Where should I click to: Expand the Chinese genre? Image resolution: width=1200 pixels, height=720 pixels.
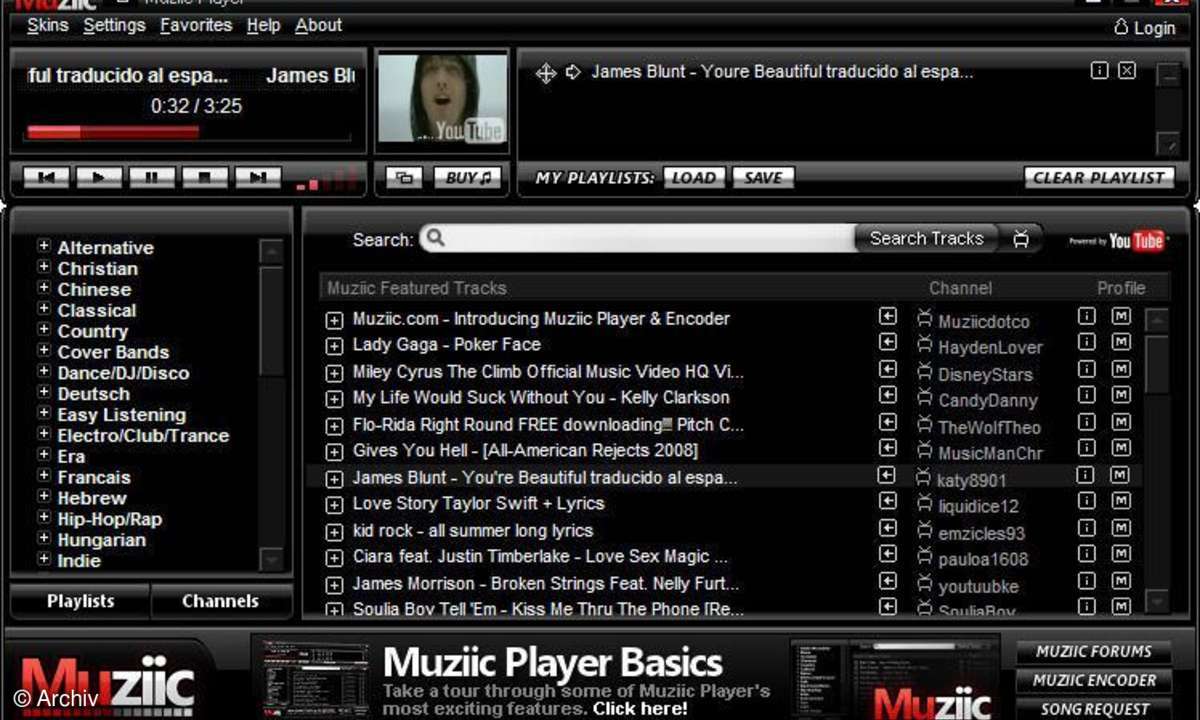(44, 288)
